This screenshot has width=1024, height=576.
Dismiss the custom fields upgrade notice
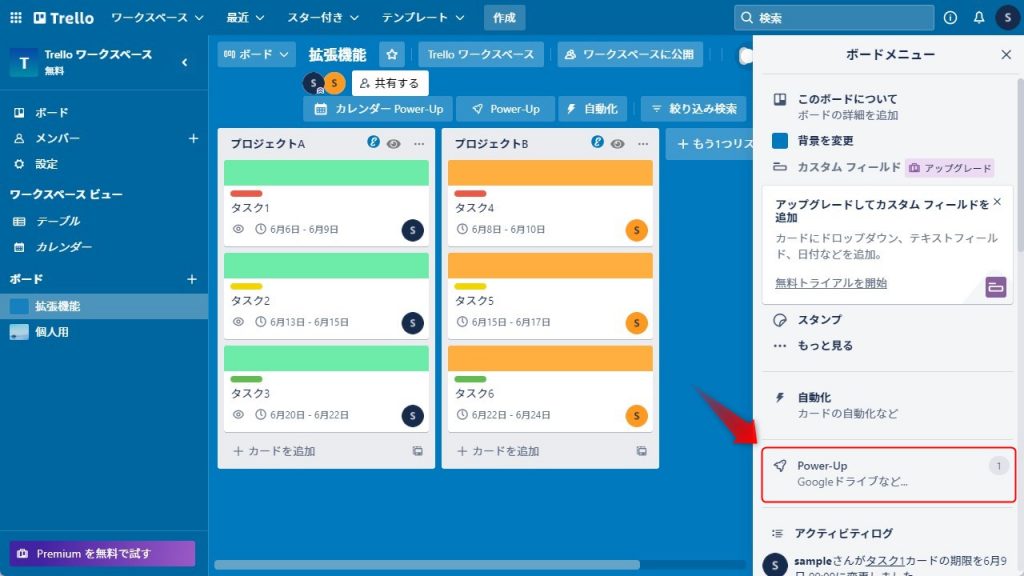997,202
